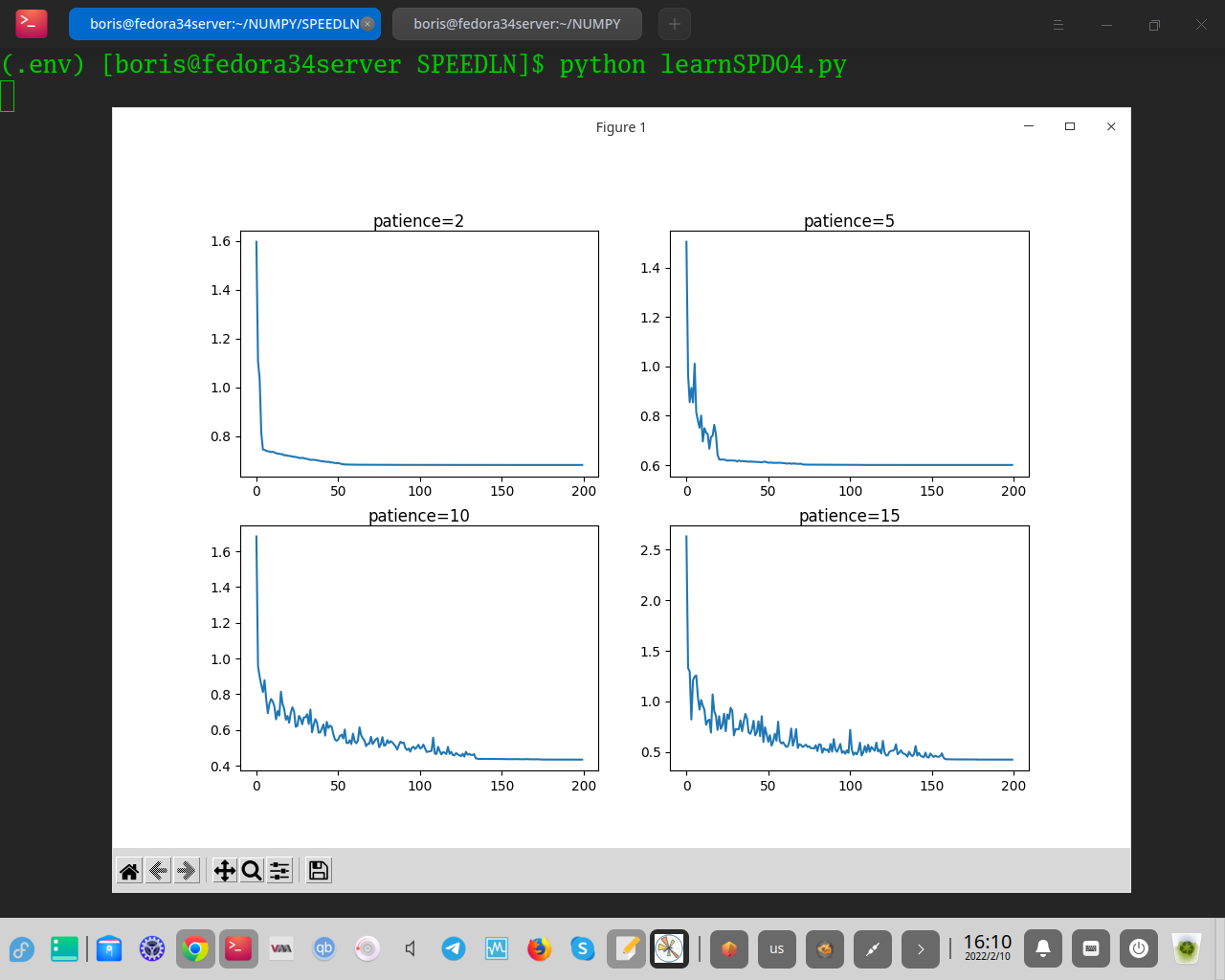Click the patience=15 subplot title

pyautogui.click(x=850, y=516)
